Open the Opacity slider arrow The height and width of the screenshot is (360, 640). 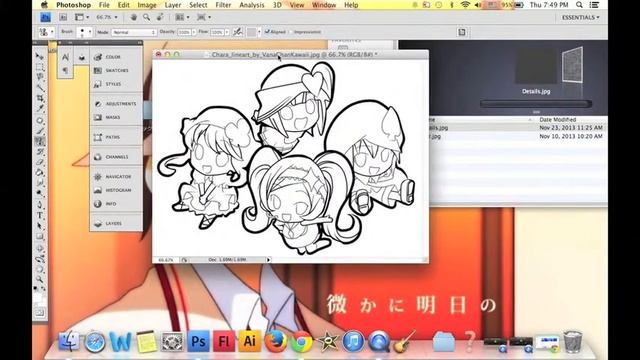194,32
